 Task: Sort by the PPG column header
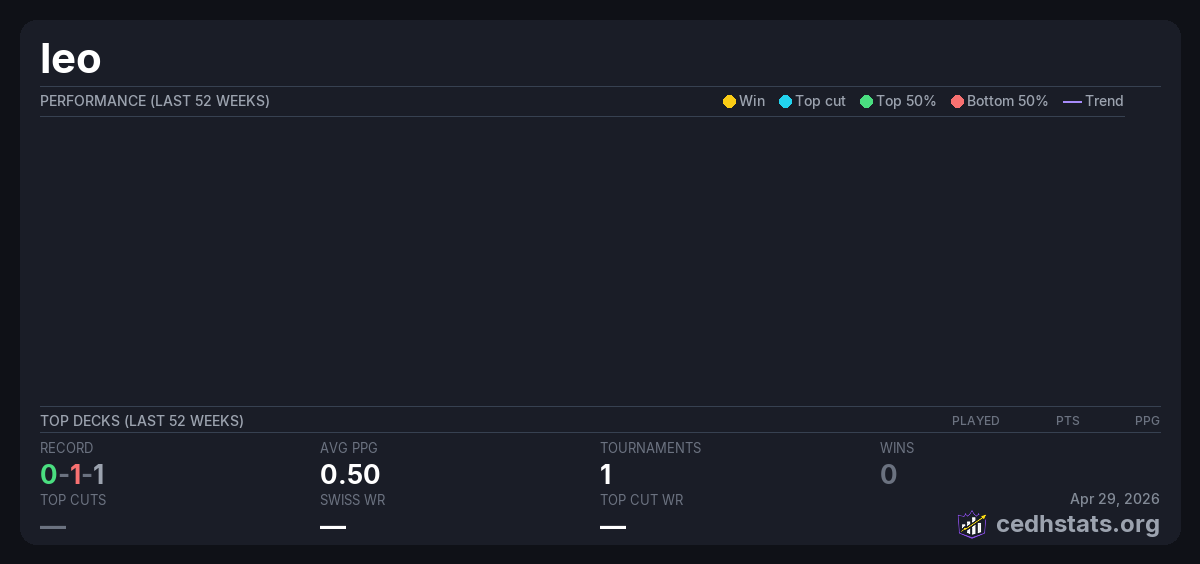coord(1147,421)
